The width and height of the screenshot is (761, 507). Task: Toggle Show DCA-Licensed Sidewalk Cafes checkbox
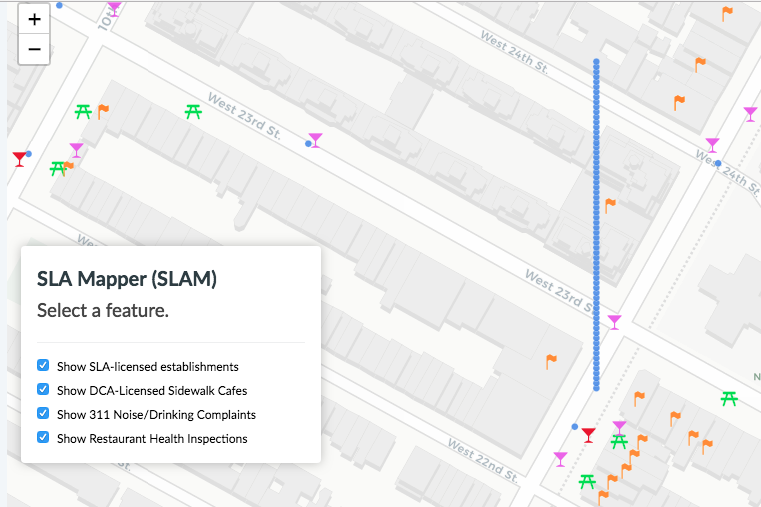click(x=43, y=390)
